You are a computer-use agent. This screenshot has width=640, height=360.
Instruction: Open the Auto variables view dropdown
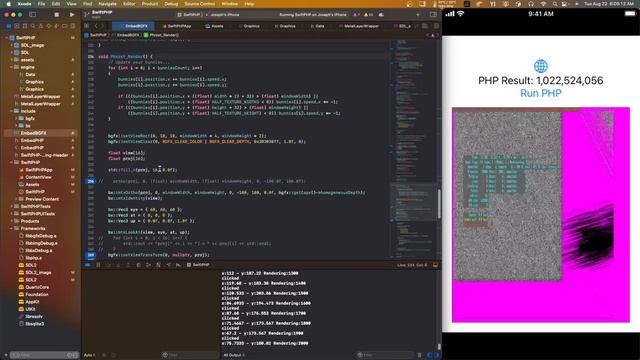[89, 355]
